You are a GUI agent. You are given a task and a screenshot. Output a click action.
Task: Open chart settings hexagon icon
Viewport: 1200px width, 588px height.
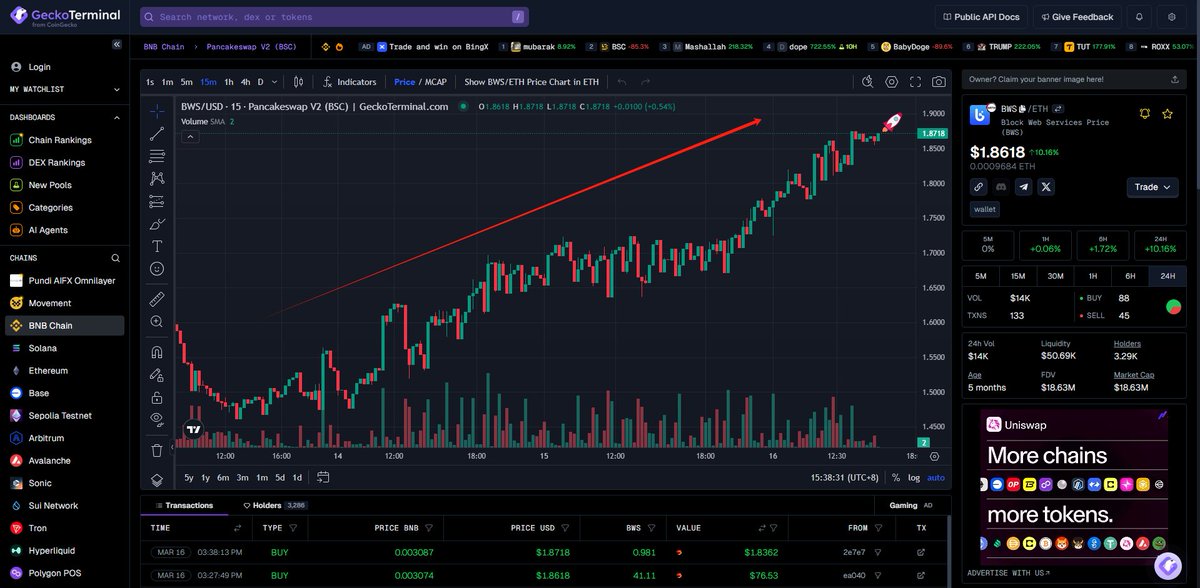point(891,82)
